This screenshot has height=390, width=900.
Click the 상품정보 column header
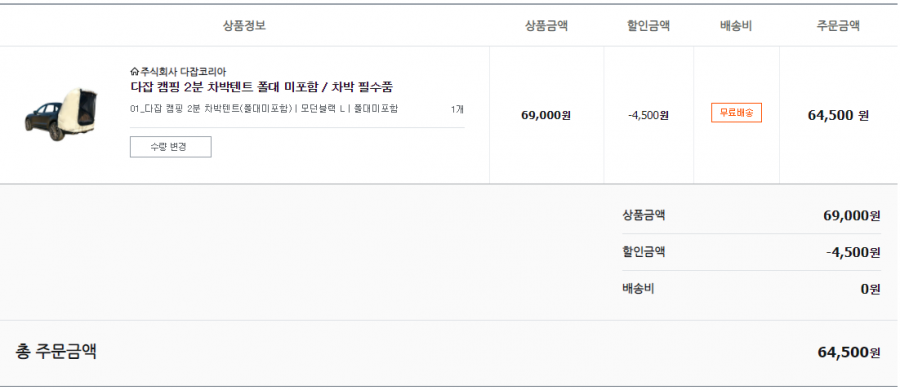click(245, 25)
